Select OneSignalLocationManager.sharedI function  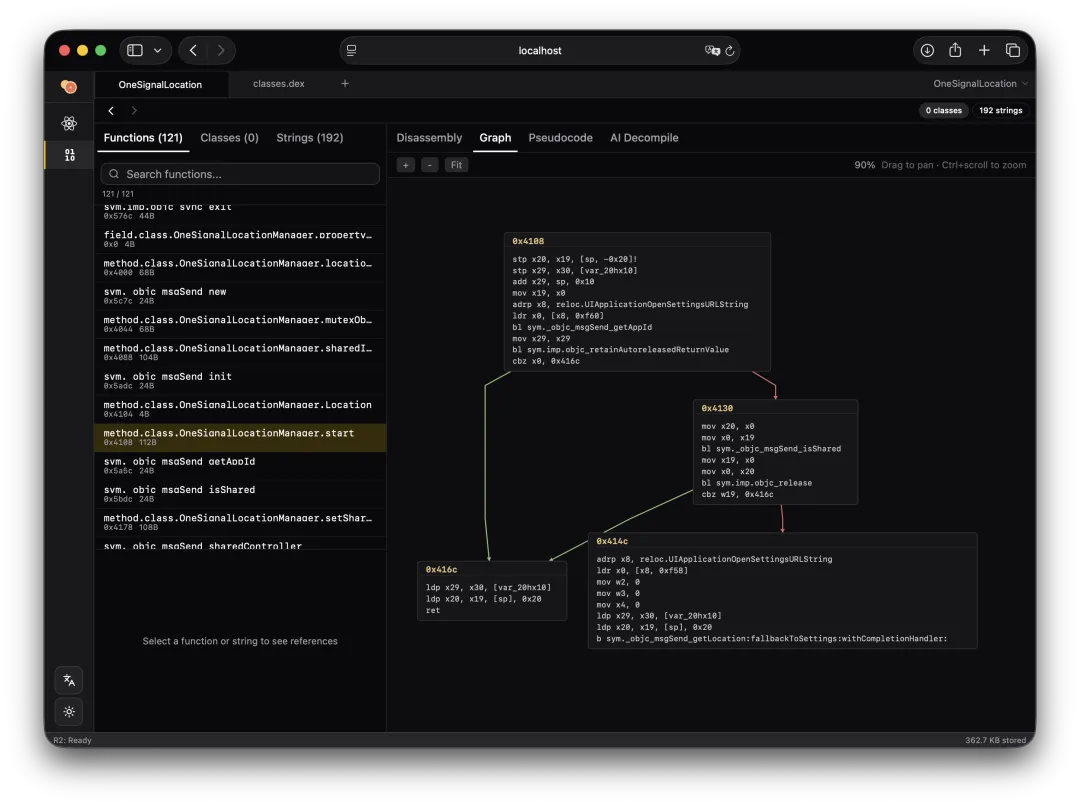240,352
